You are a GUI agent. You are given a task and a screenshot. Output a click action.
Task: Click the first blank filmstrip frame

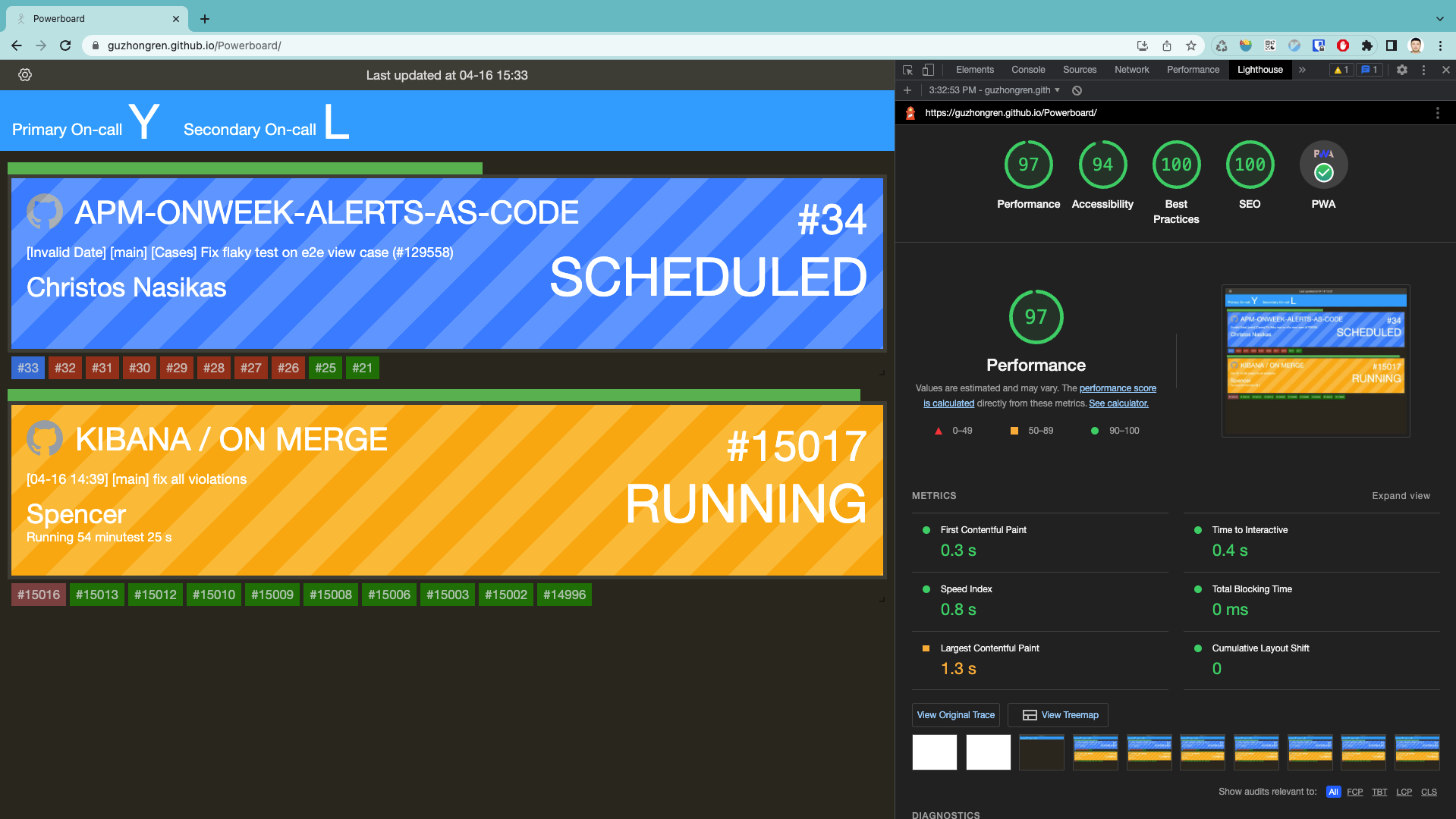(934, 752)
